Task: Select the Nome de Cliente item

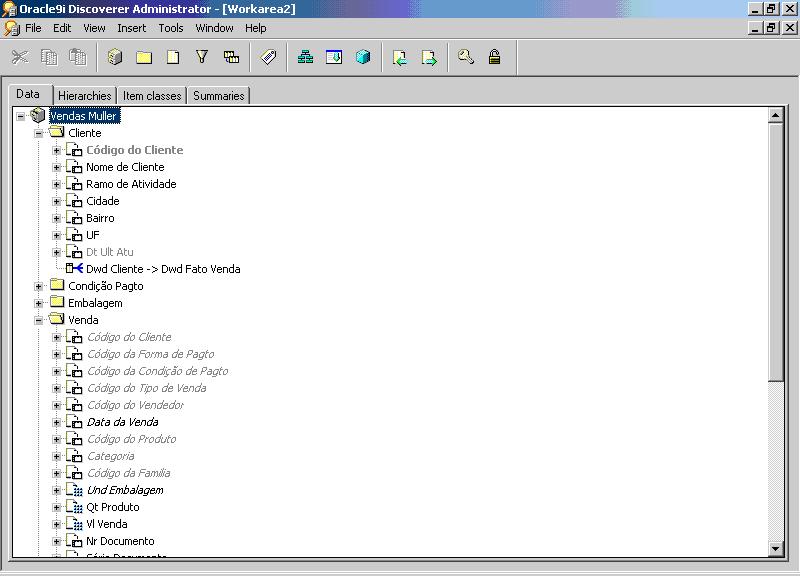Action: [125, 167]
